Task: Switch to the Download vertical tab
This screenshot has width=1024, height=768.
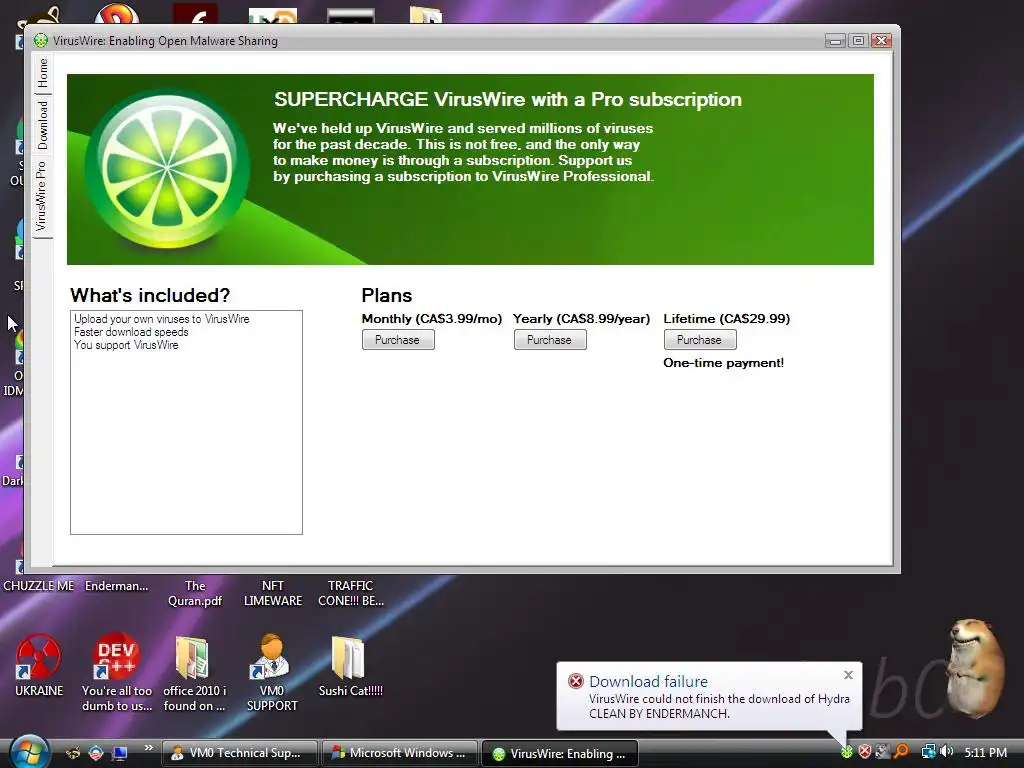Action: (42, 125)
